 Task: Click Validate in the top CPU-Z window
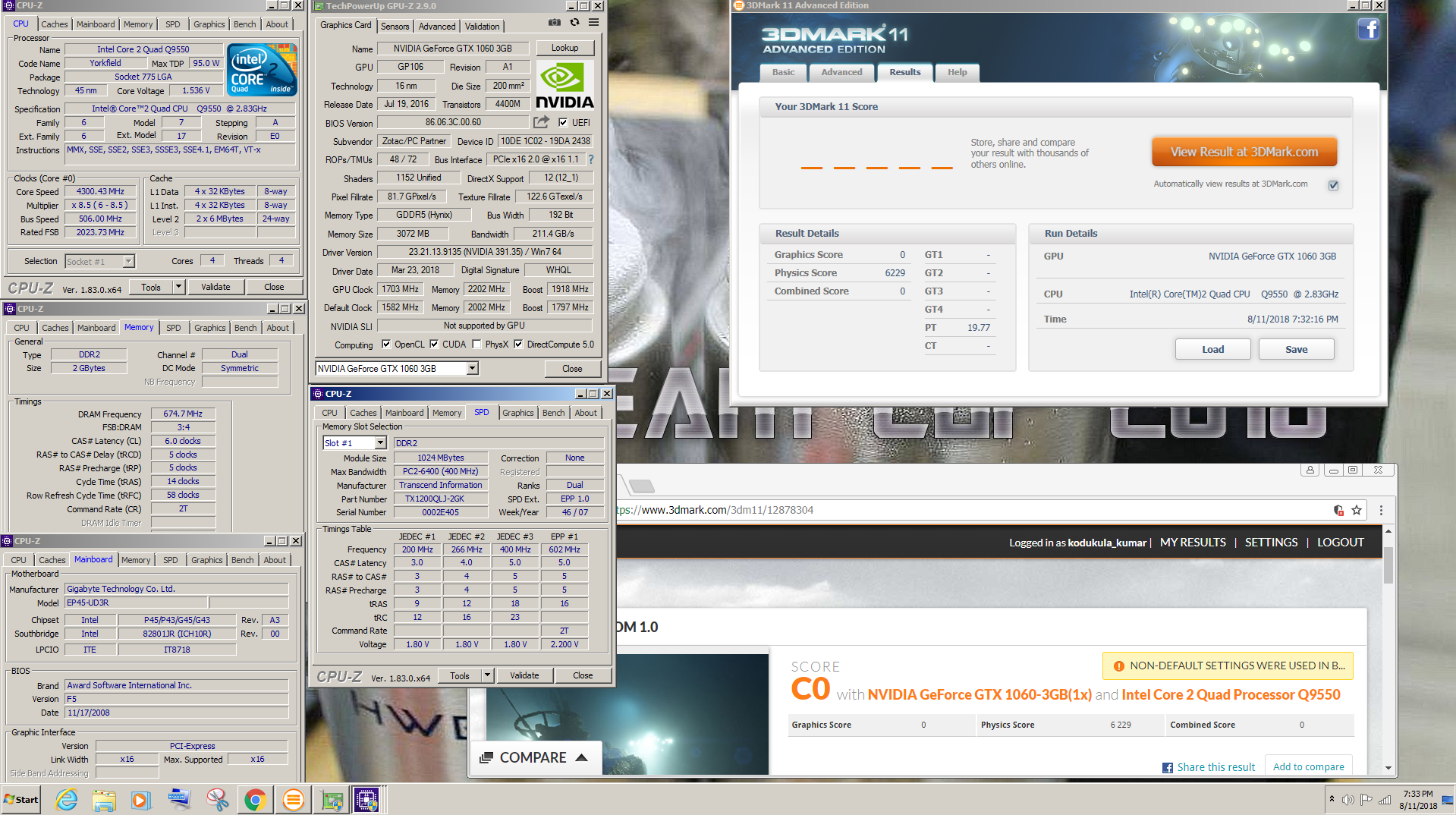click(x=215, y=287)
